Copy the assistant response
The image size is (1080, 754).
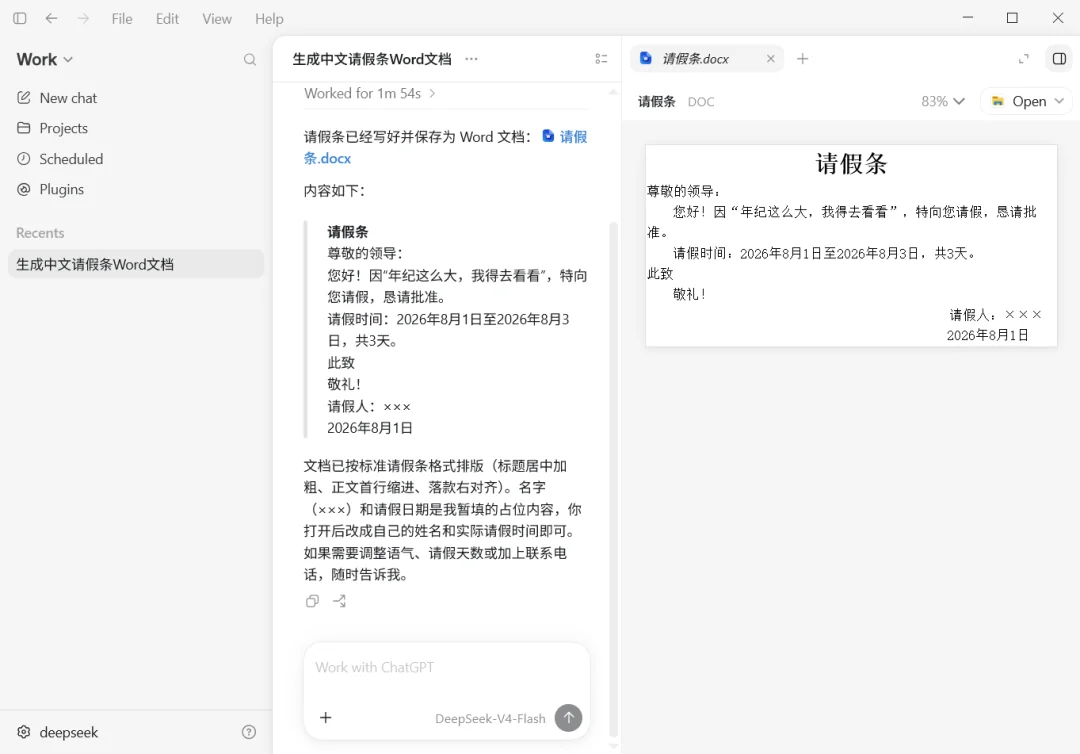pyautogui.click(x=312, y=601)
